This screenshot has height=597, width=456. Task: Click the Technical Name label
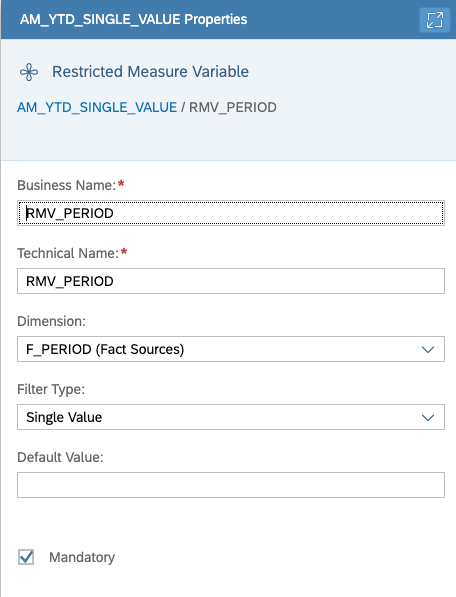click(x=68, y=253)
